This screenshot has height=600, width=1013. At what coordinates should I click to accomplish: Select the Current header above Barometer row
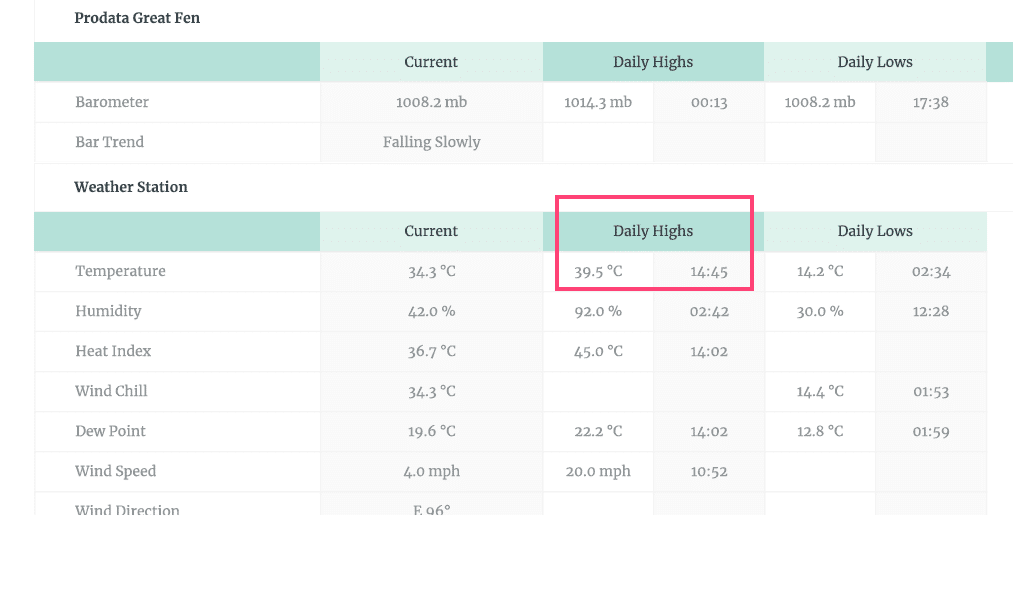tap(431, 62)
